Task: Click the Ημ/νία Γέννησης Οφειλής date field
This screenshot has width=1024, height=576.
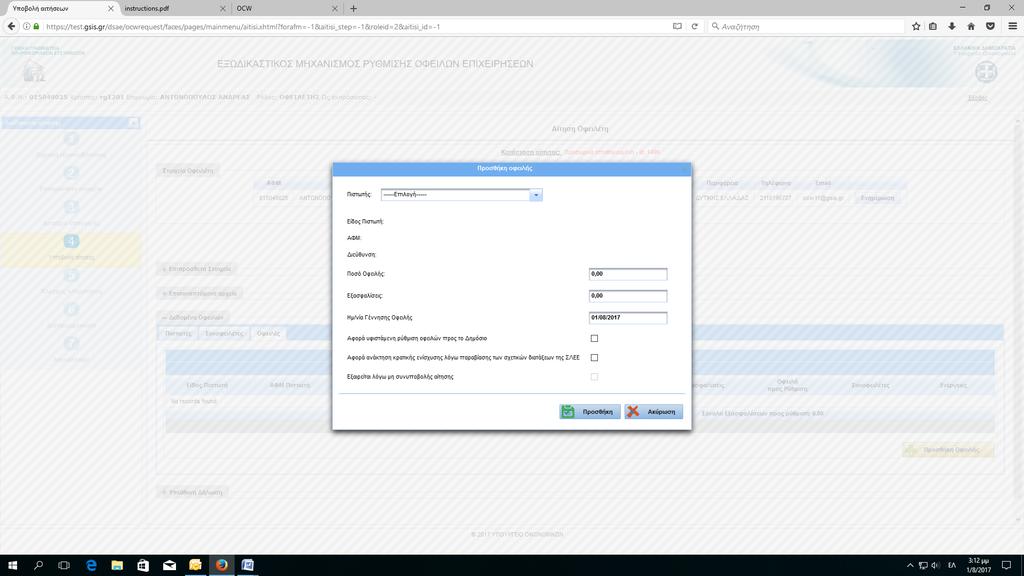Action: 628,318
